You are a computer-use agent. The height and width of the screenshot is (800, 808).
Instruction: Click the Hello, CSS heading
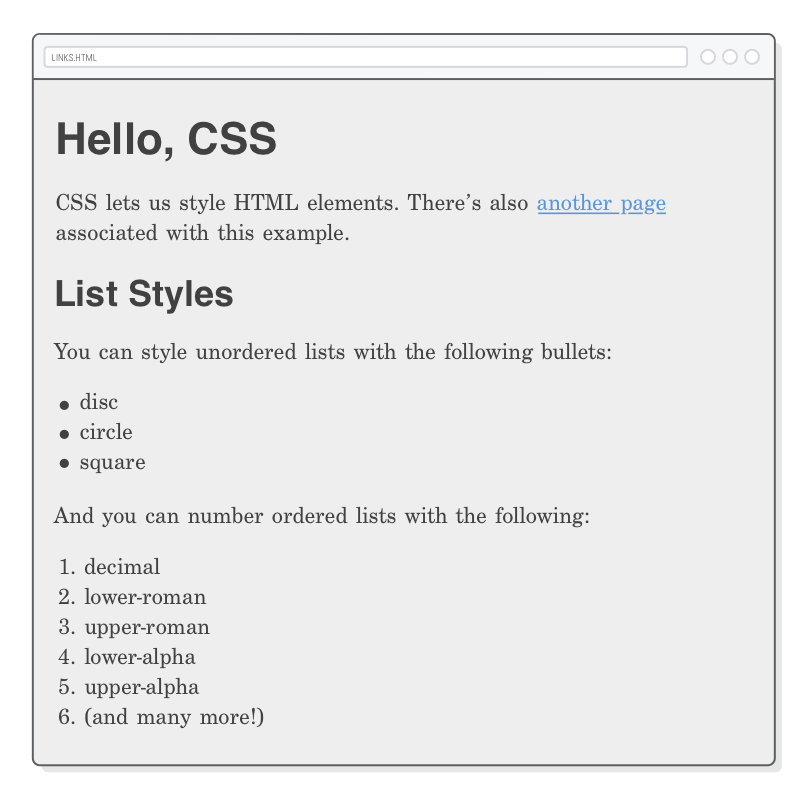[167, 140]
